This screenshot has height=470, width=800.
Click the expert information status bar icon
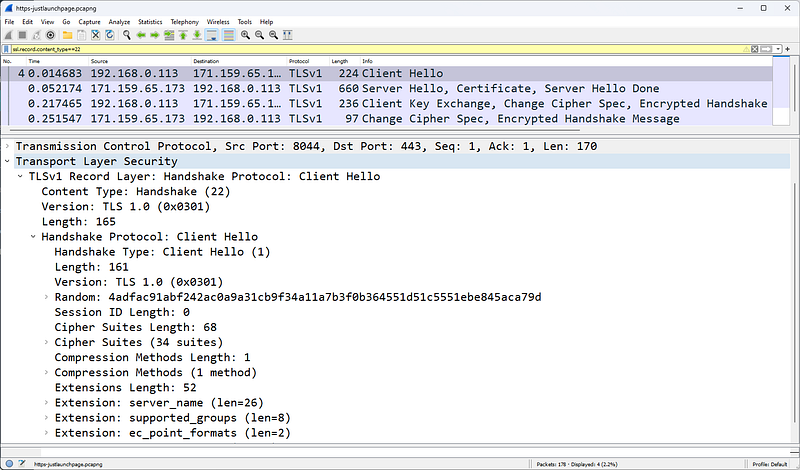pos(9,464)
